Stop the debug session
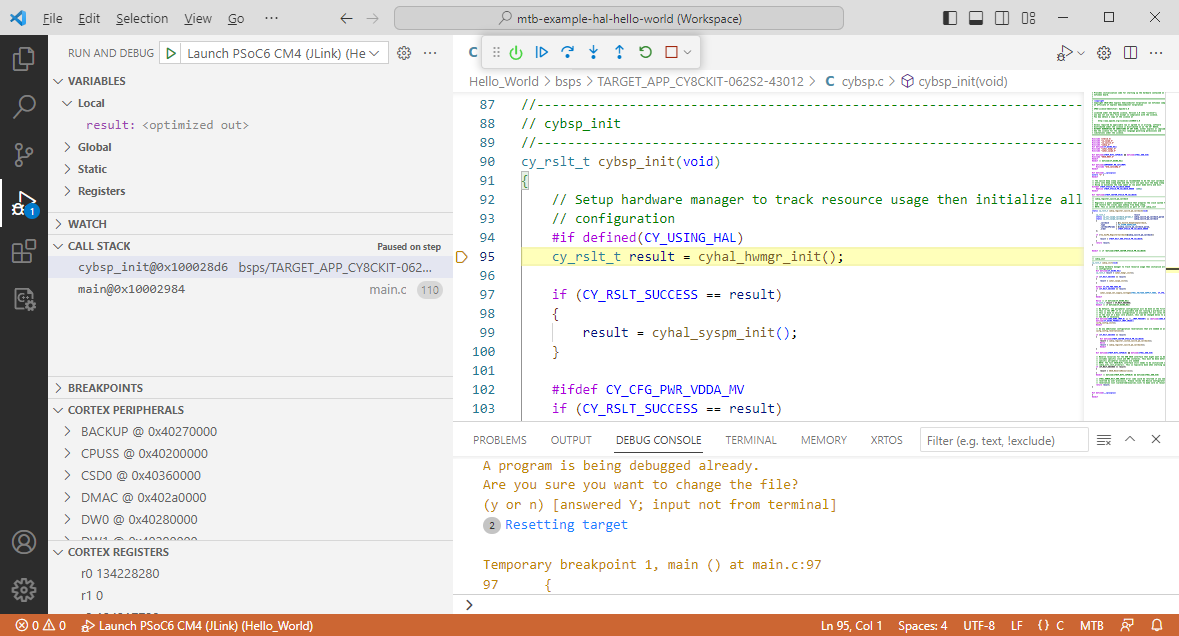Image resolution: width=1179 pixels, height=636 pixels. pyautogui.click(x=671, y=52)
